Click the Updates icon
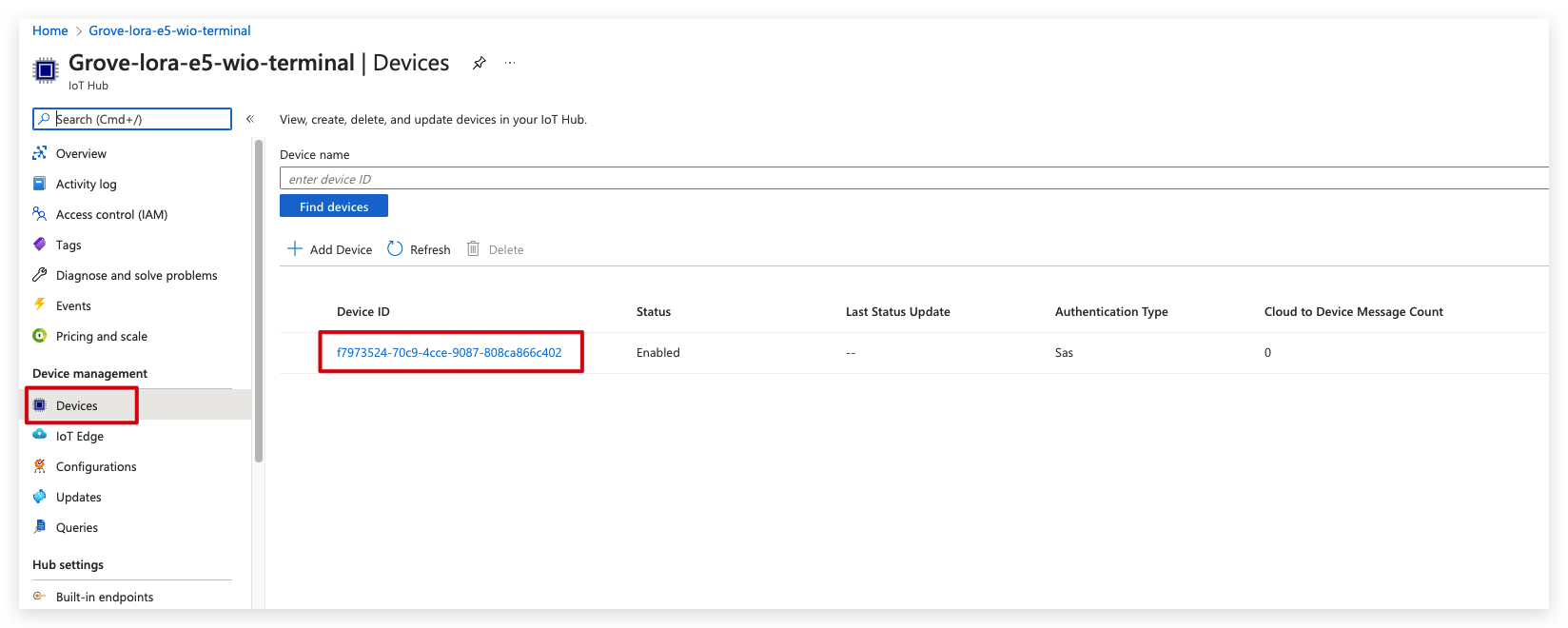The image size is (1568, 628). tap(39, 497)
